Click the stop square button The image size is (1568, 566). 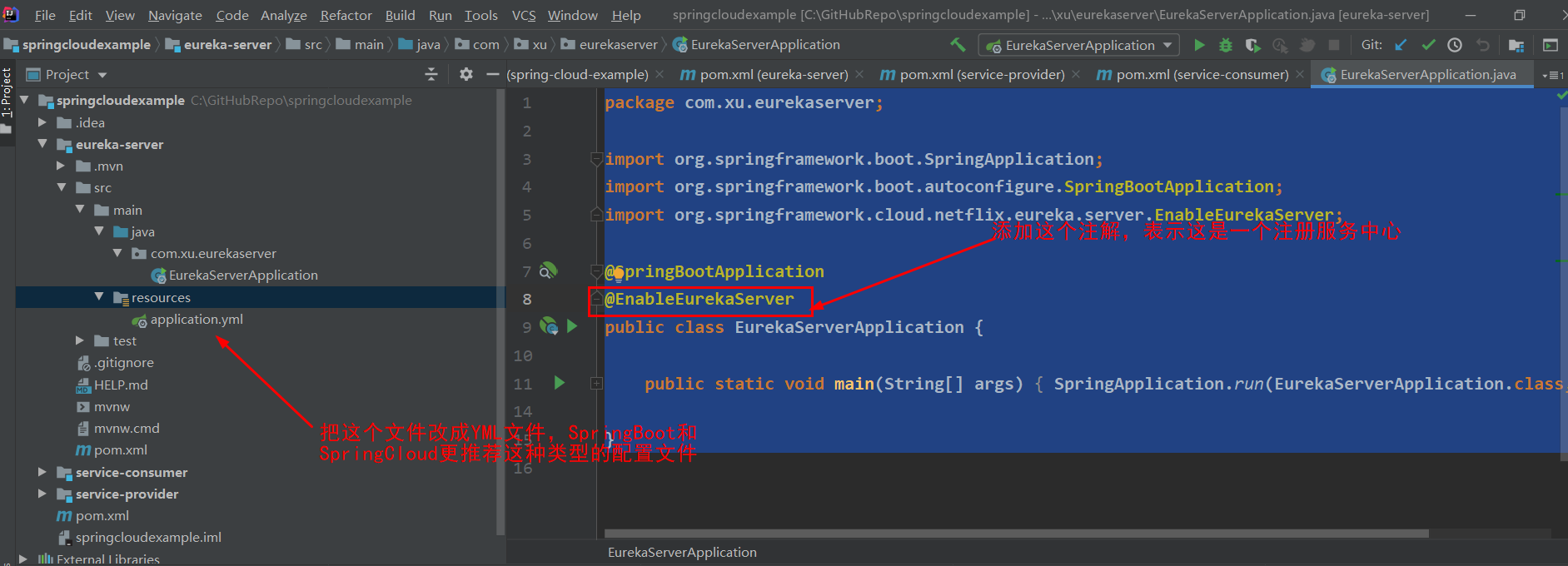coord(1334,45)
